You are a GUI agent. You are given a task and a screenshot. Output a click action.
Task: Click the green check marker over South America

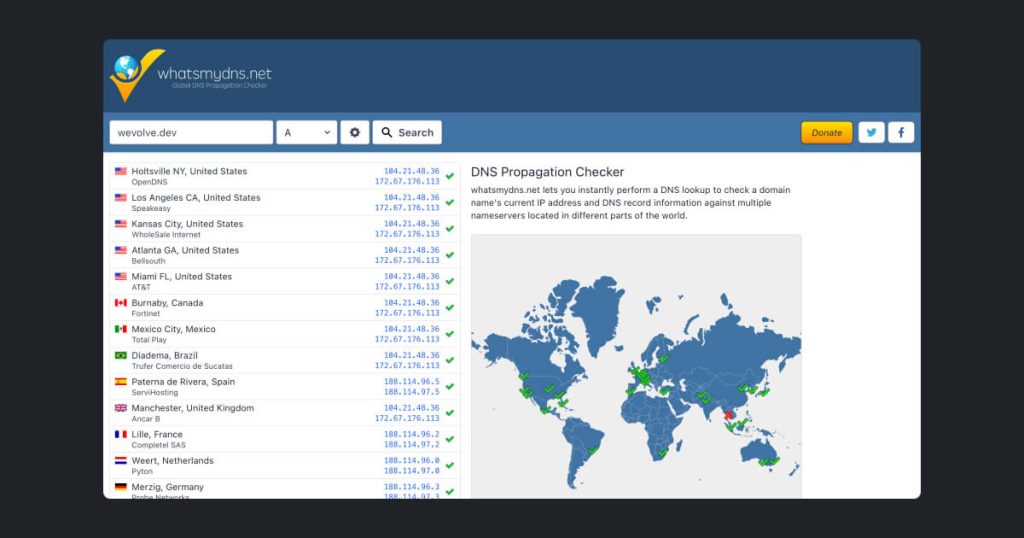click(593, 450)
